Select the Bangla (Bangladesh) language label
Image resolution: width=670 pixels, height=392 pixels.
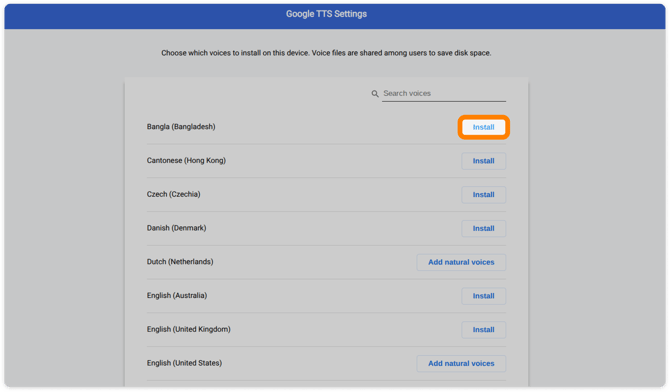[181, 127]
